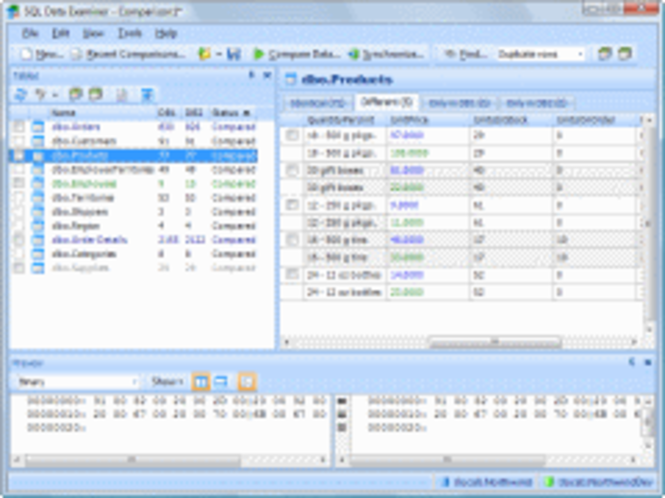
Task: Open the Tools menu
Action: [x=129, y=33]
